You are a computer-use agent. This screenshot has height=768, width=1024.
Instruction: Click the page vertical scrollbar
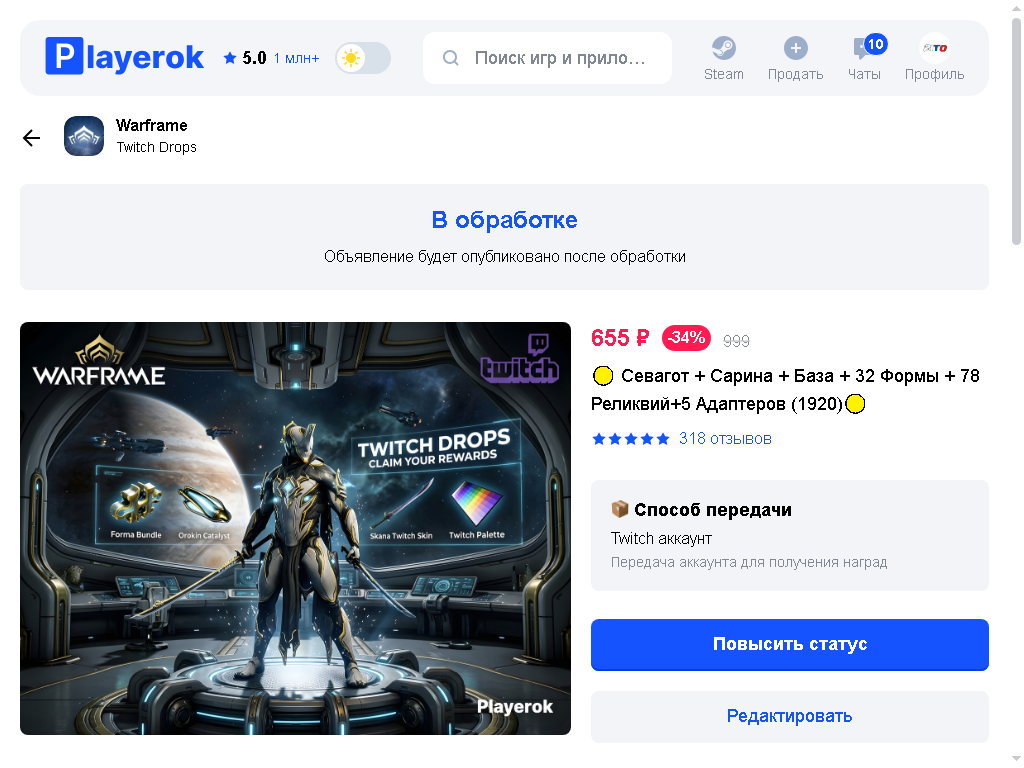tap(1016, 131)
